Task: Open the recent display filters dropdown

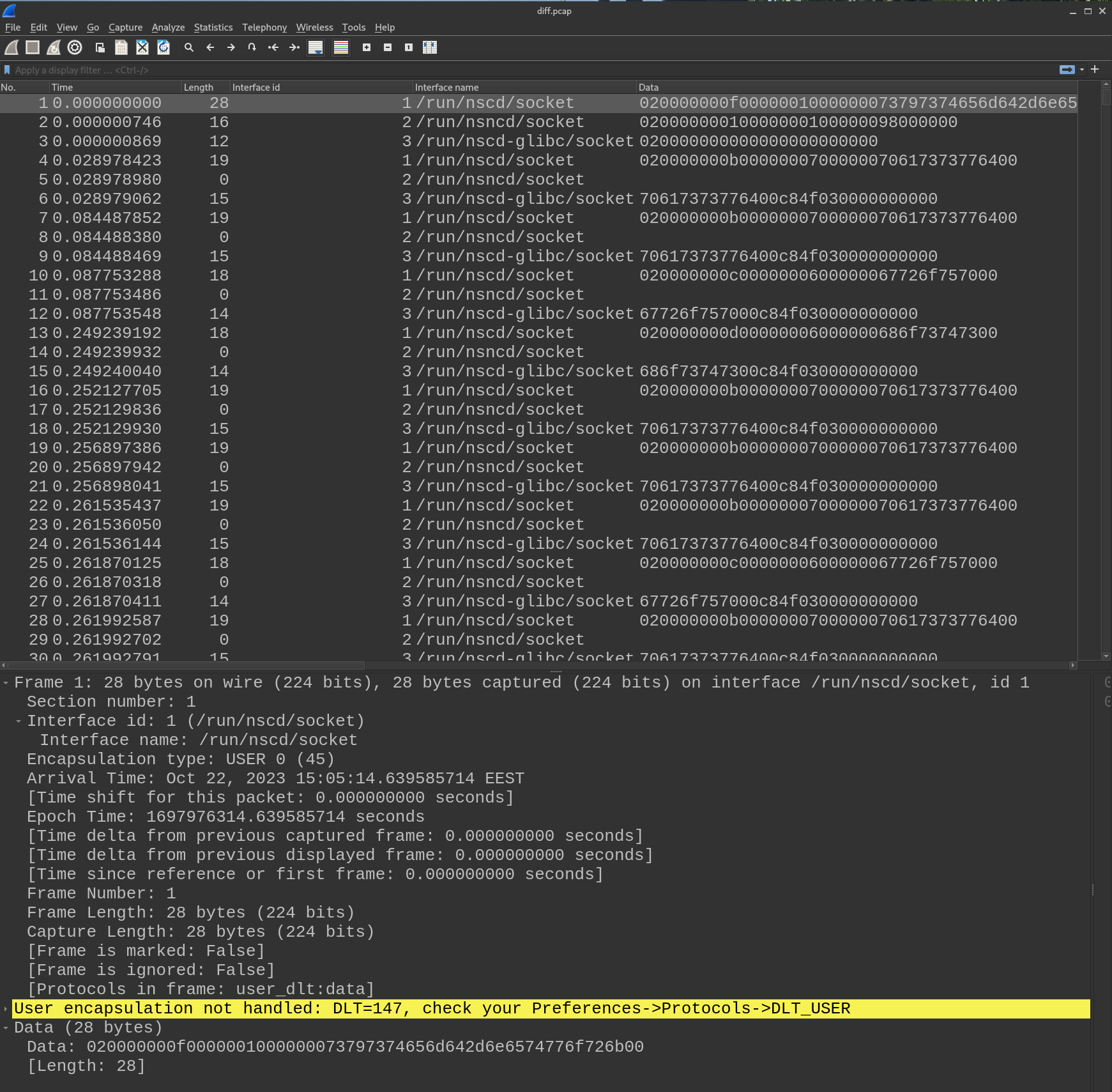Action: (x=1082, y=70)
